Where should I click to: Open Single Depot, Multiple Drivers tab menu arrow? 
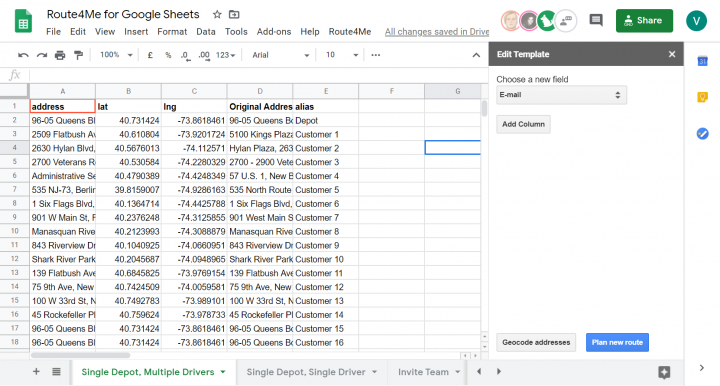(x=223, y=372)
